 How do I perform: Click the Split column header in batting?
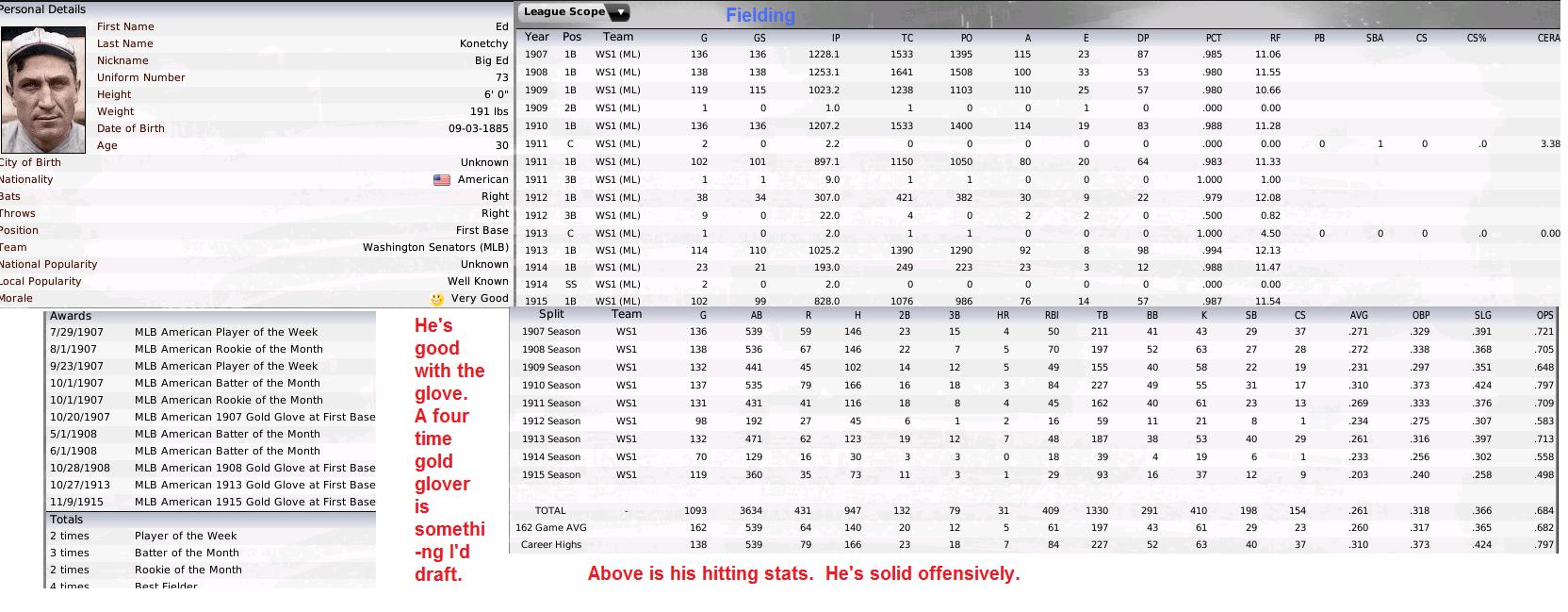tap(551, 314)
